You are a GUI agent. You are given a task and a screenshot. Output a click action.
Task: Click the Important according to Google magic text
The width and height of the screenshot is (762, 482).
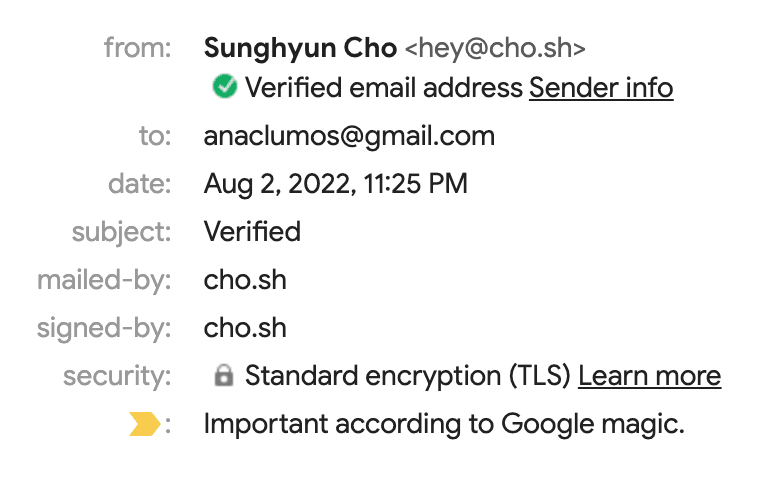tap(444, 424)
